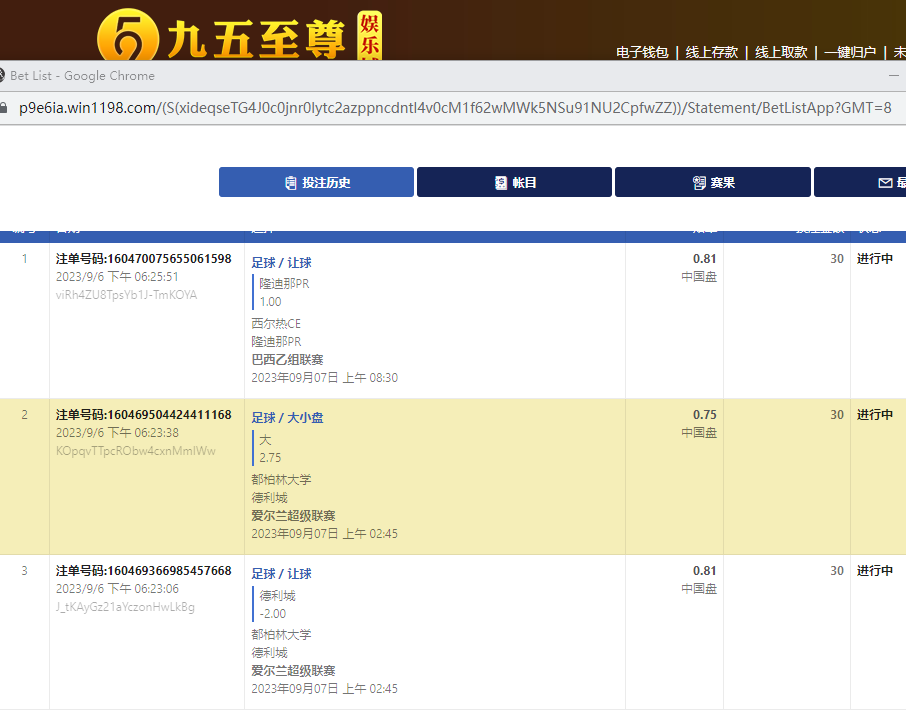Click the results icon beside 赛果
The image size is (906, 718).
[x=699, y=183]
